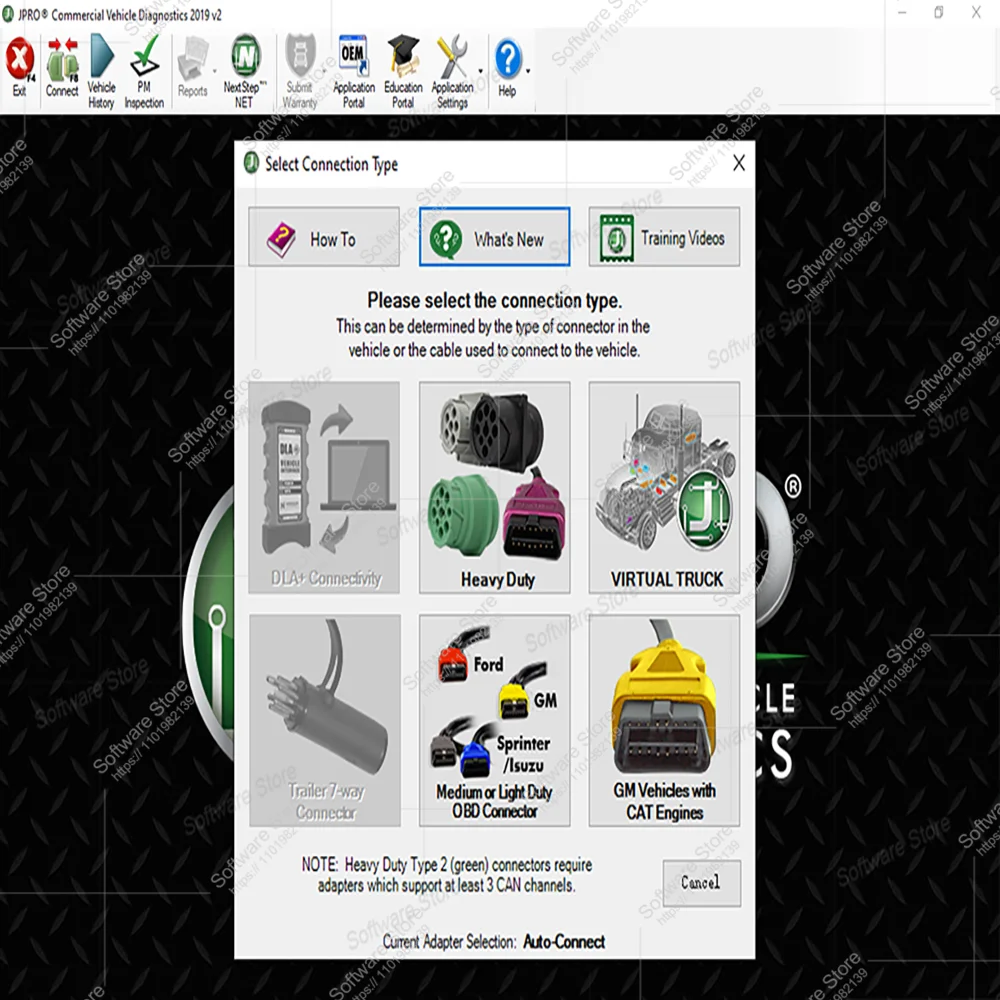Close the Select Connection Type dialog
The height and width of the screenshot is (1000, 1000).
click(739, 163)
